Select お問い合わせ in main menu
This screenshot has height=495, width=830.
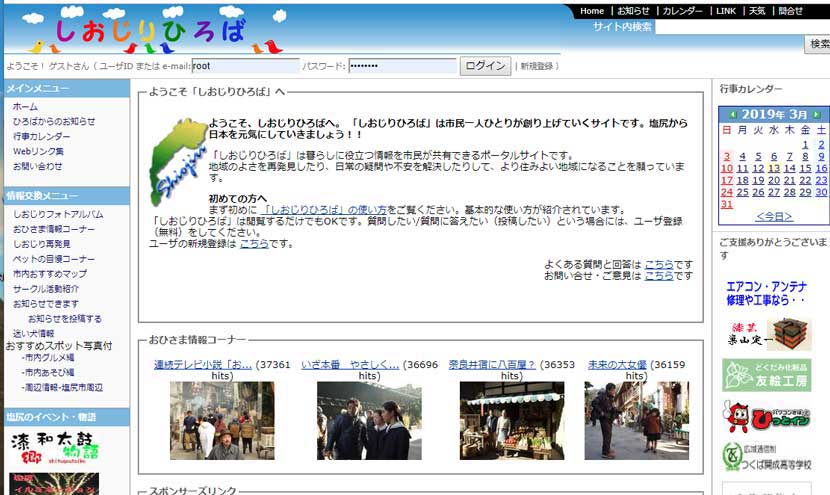point(38,166)
